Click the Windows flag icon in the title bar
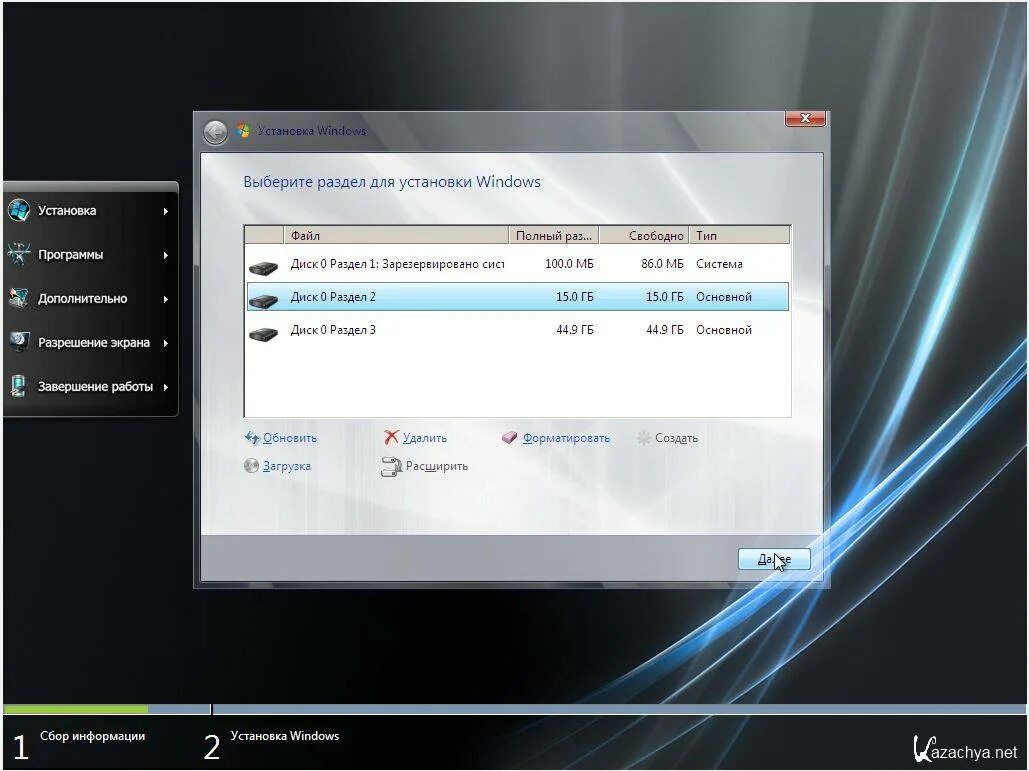Viewport: 1029px width, 771px height. click(243, 130)
